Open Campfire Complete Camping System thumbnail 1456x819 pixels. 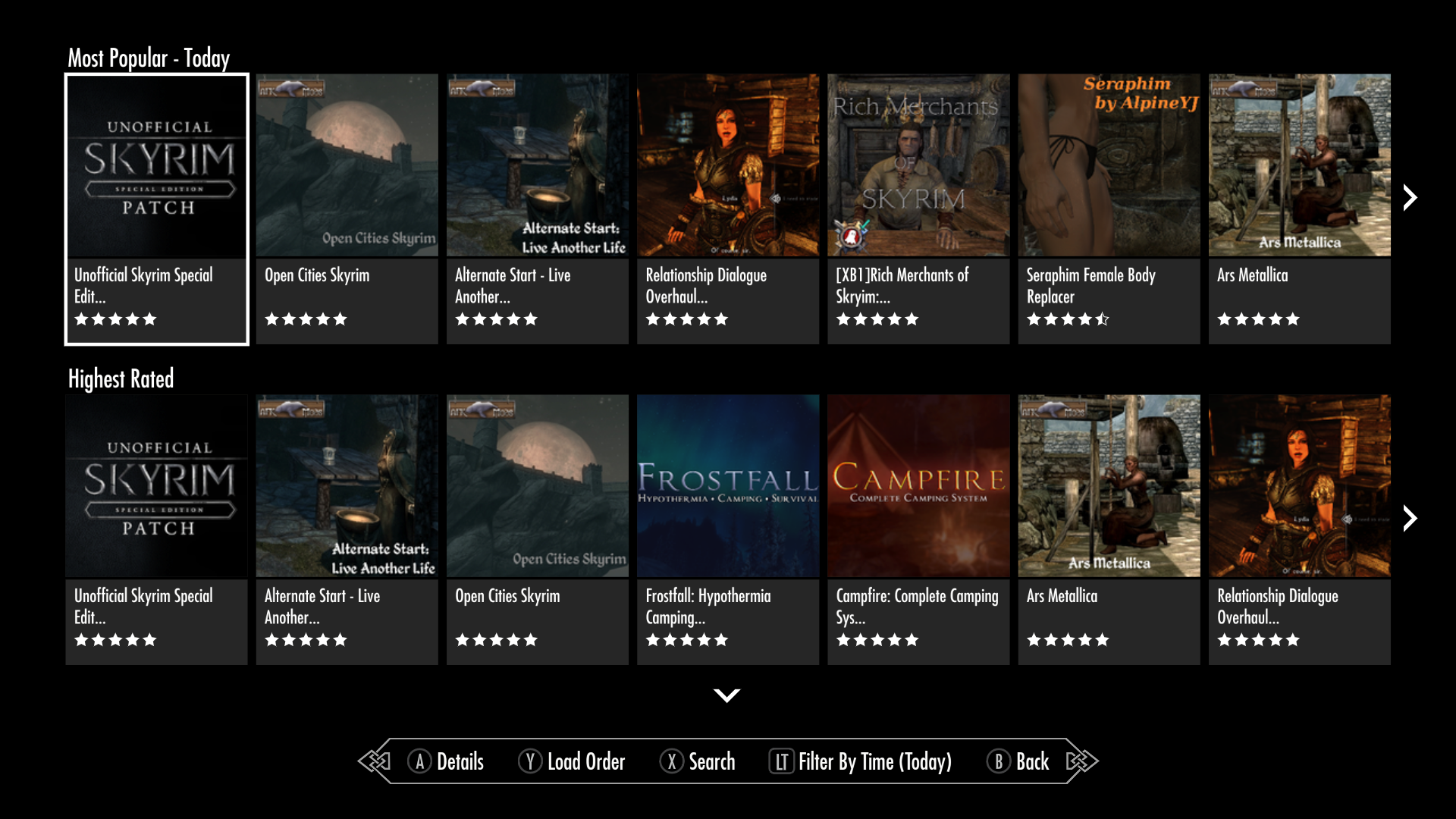pos(918,486)
